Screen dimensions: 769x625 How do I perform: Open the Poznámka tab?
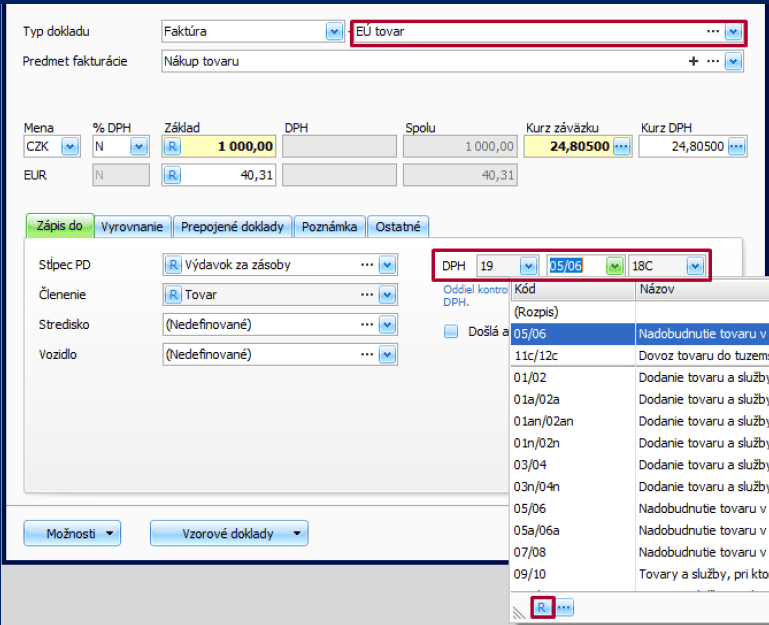tap(330, 227)
